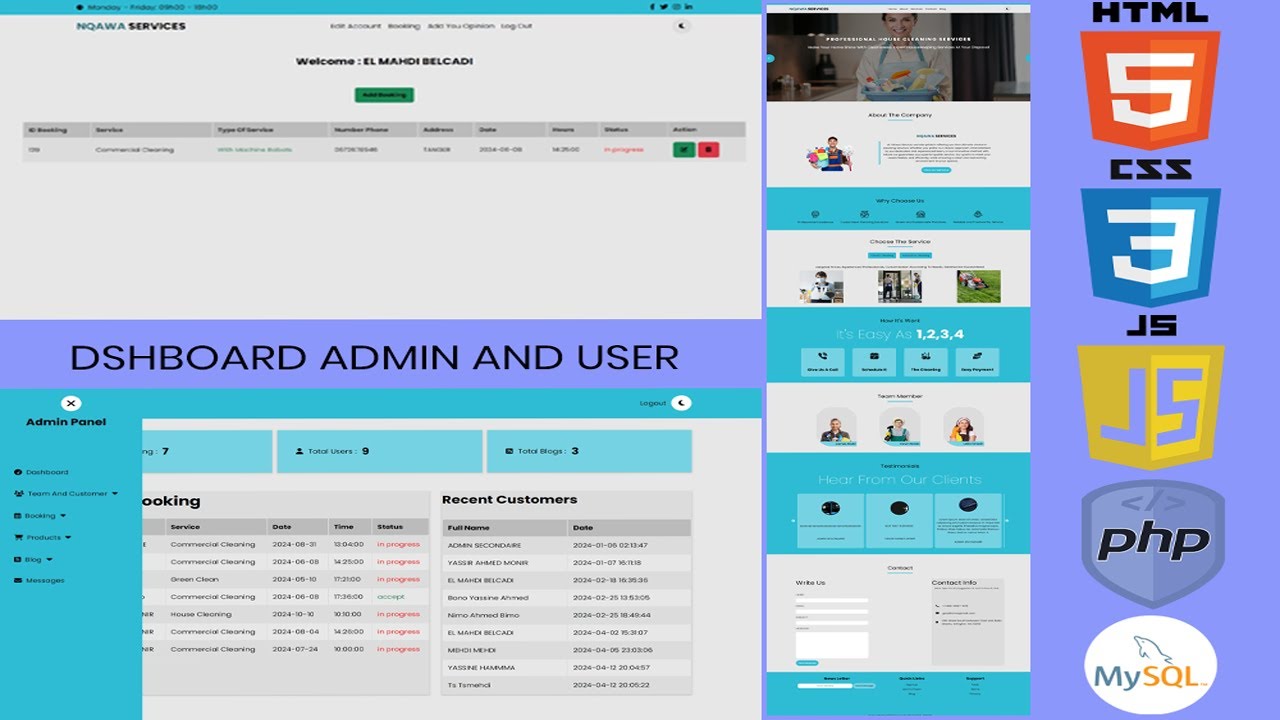Click the Give Us A Call phone card
Screen dimensions: 1280x720
pyautogui.click(x=822, y=362)
